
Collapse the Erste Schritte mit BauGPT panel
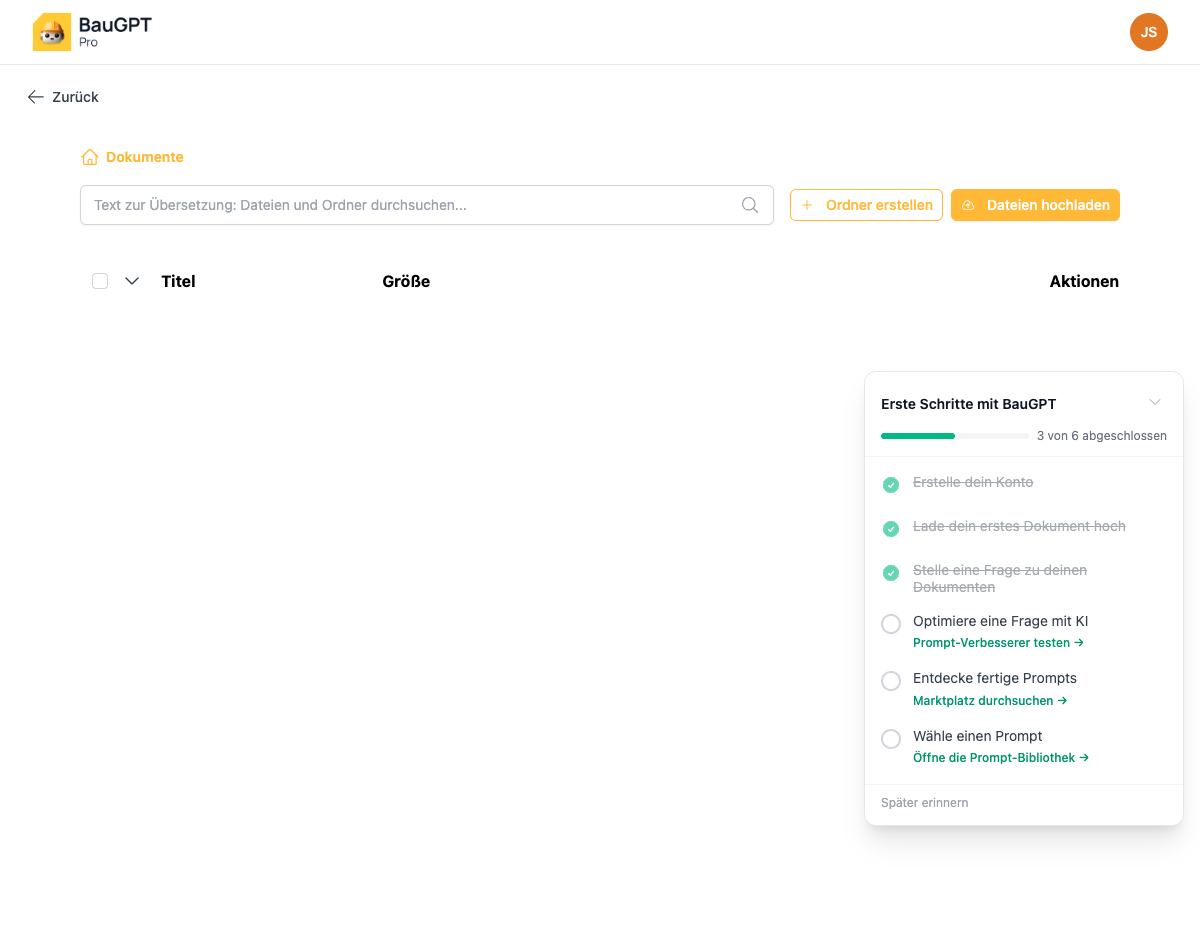1155,403
